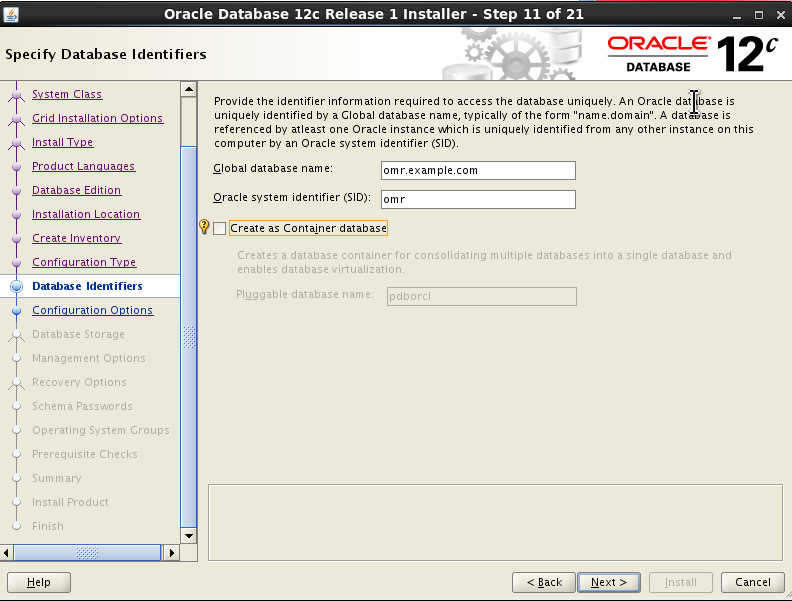
Task: Maximize the installer window
Action: pyautogui.click(x=759, y=15)
